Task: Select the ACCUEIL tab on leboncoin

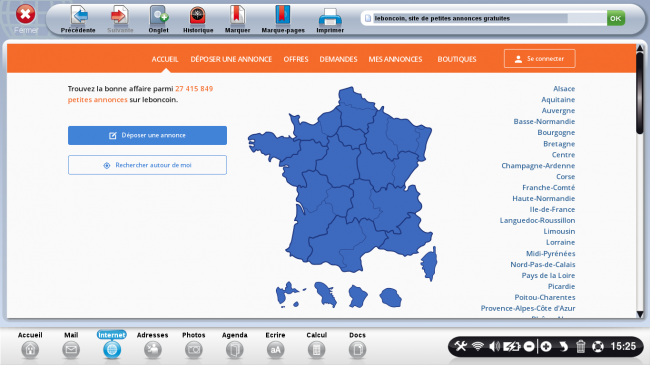Action: [x=165, y=59]
